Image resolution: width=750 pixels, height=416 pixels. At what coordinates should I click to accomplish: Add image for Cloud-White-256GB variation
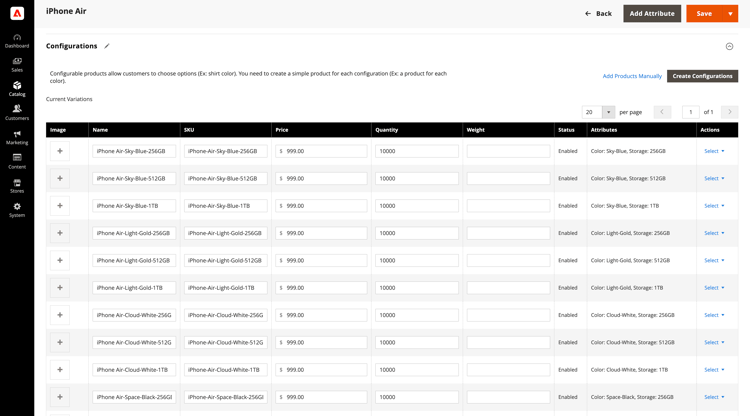click(x=60, y=315)
